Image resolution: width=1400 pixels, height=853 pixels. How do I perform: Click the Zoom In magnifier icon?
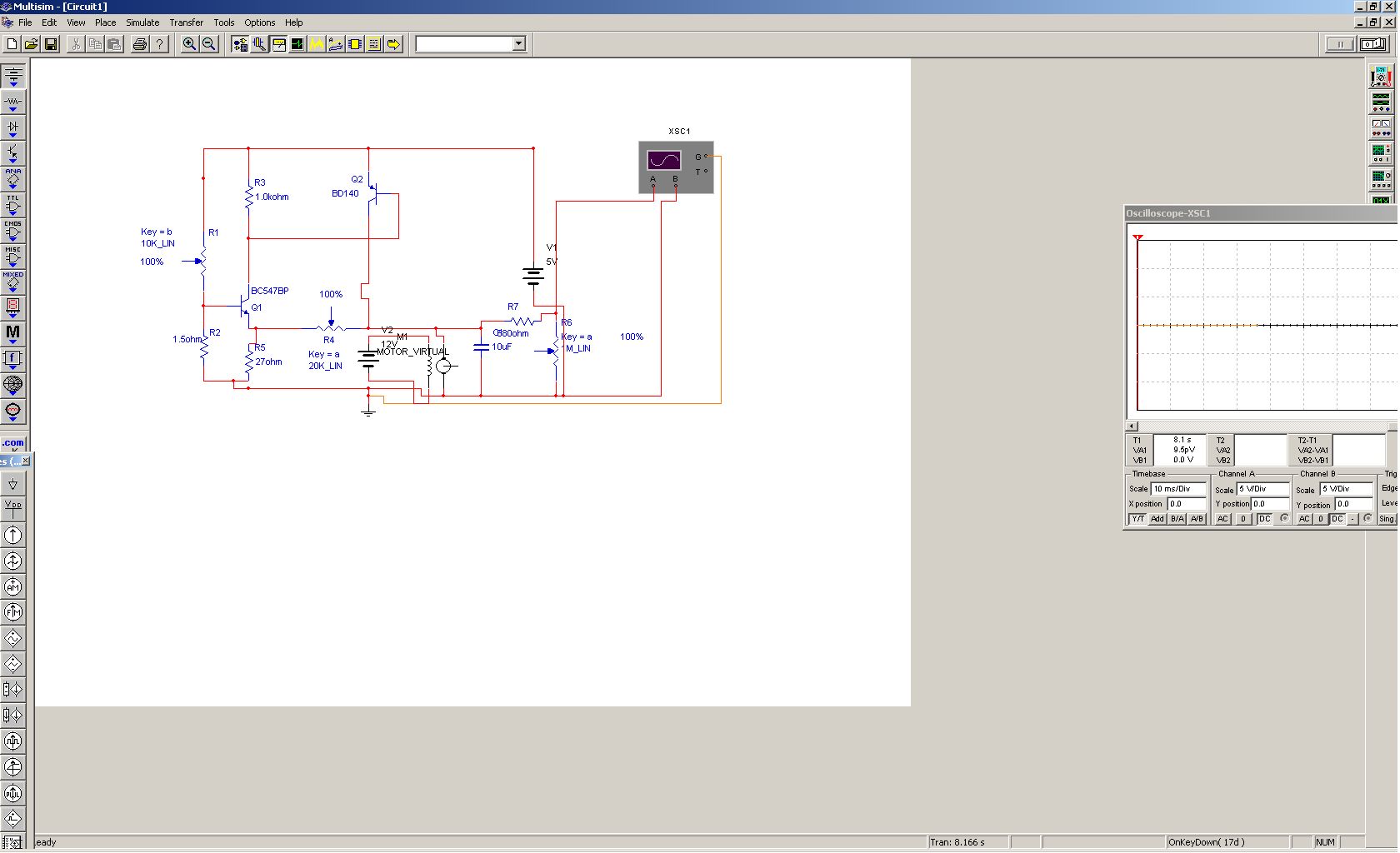pos(190,44)
